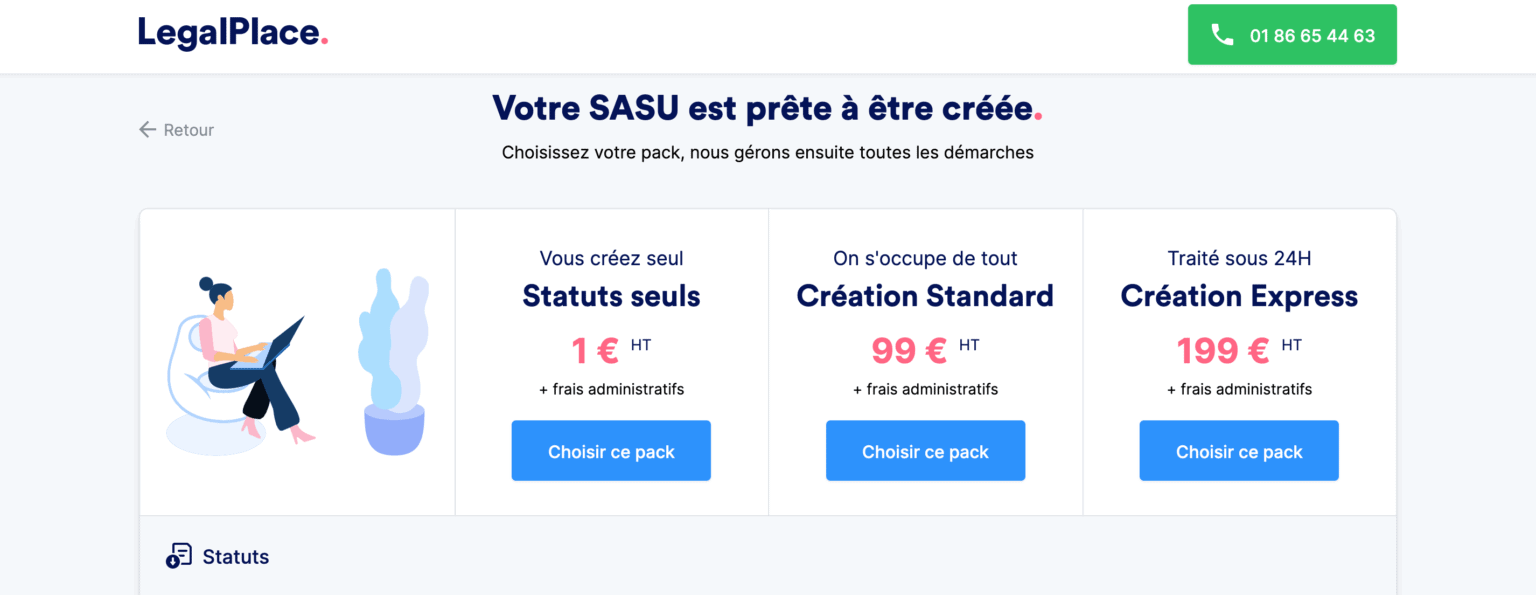Select the Statuts seuls heading
This screenshot has height=595, width=1536.
(x=611, y=296)
